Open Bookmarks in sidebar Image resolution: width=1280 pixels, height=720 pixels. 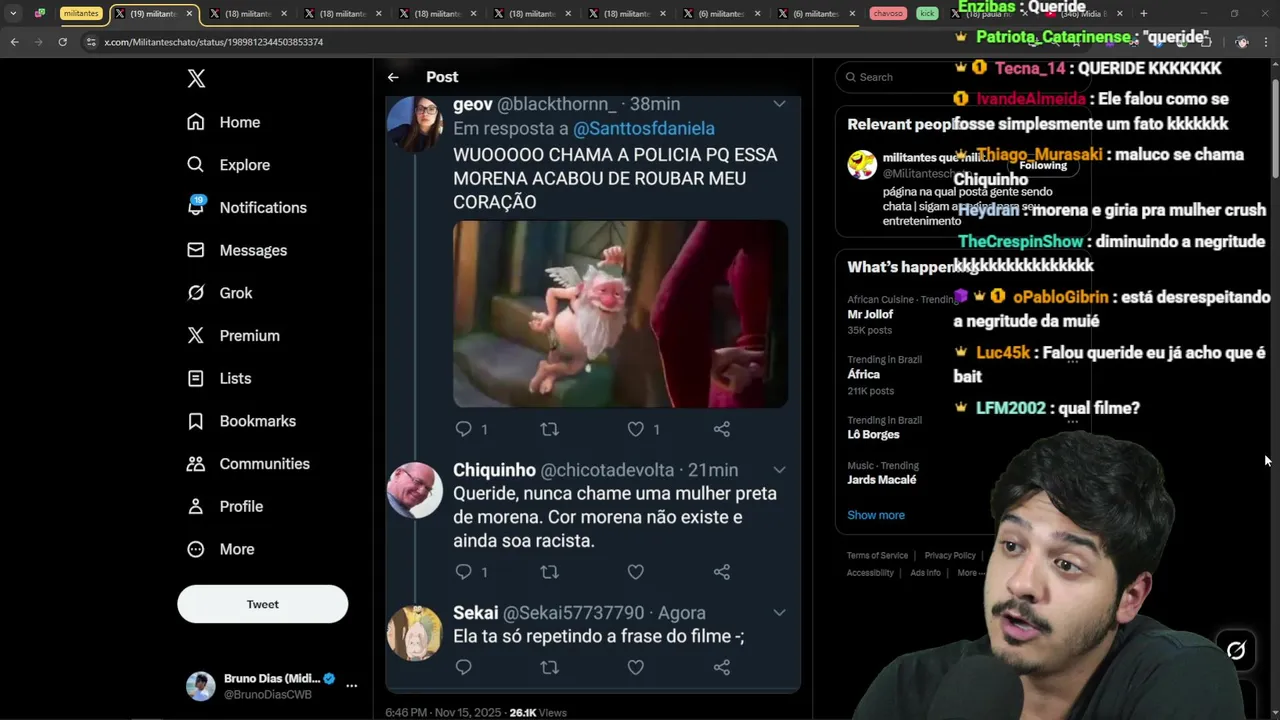click(x=241, y=421)
